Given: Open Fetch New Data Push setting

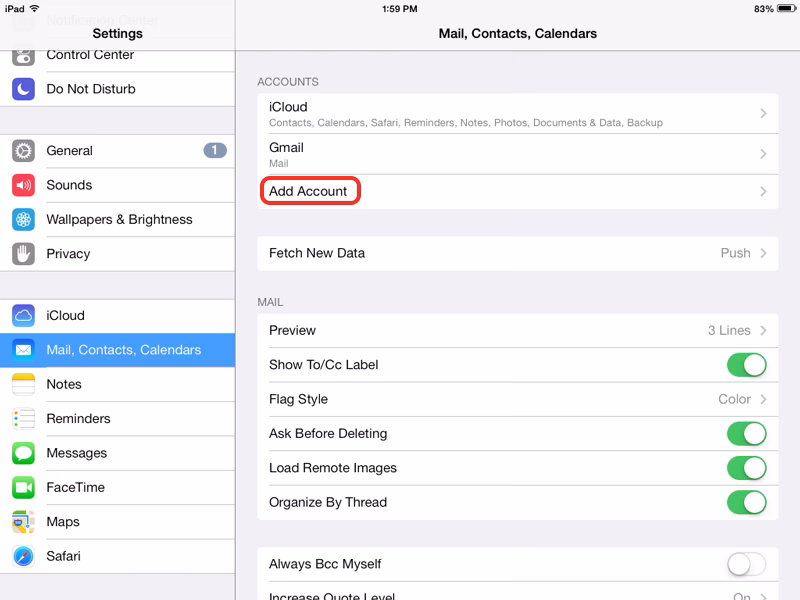Looking at the screenshot, I should point(517,253).
